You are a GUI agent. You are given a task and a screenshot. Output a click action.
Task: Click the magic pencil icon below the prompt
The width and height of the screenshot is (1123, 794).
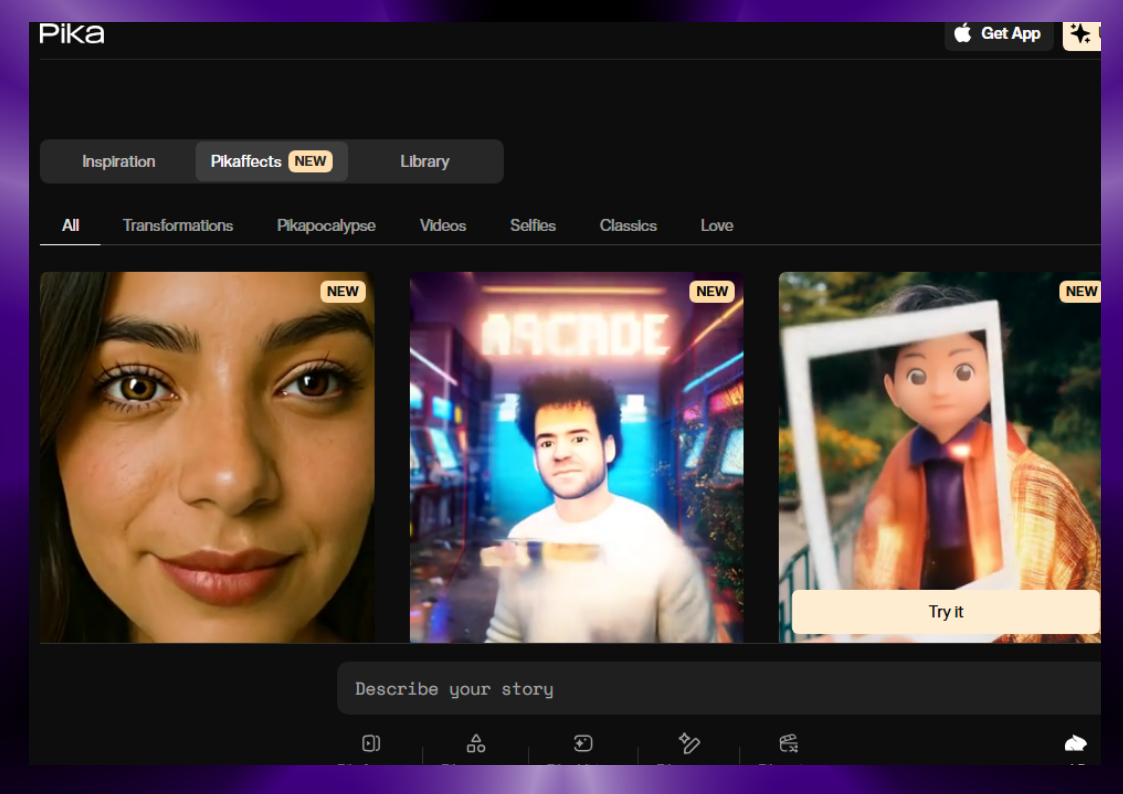(x=689, y=743)
